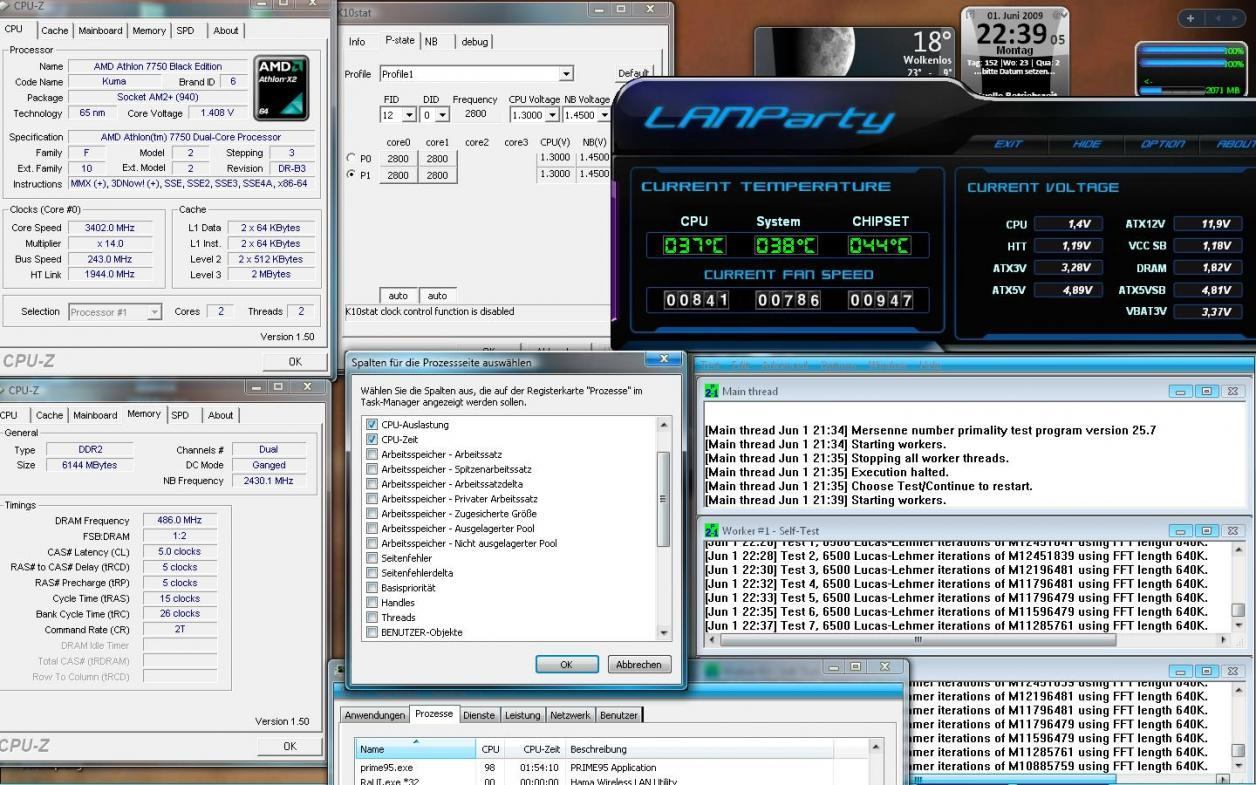Enable the Seitenfehler column checkbox
Viewport: 1256px width, 785px height.
pyautogui.click(x=372, y=558)
